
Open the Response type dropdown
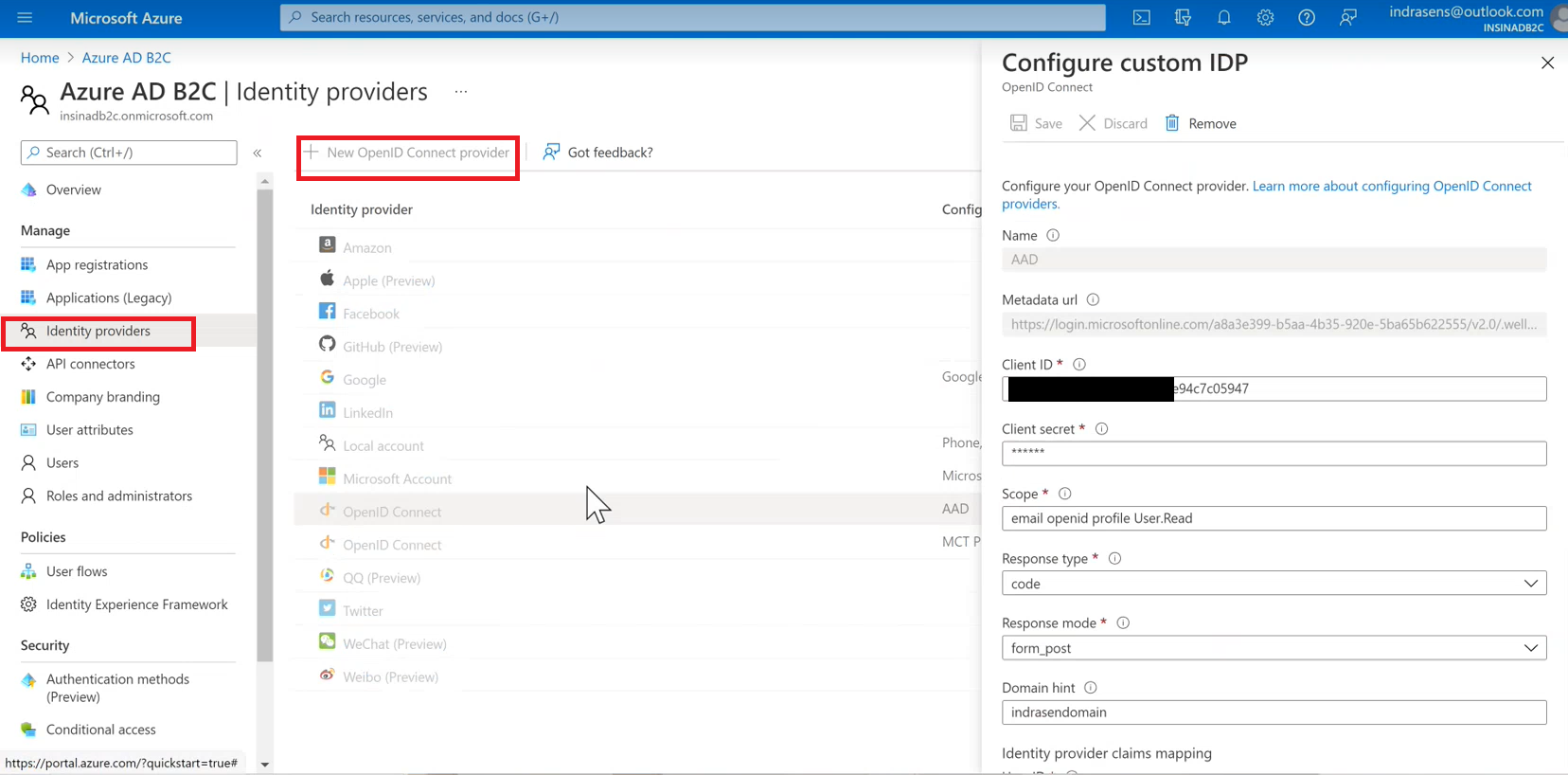[1274, 584]
